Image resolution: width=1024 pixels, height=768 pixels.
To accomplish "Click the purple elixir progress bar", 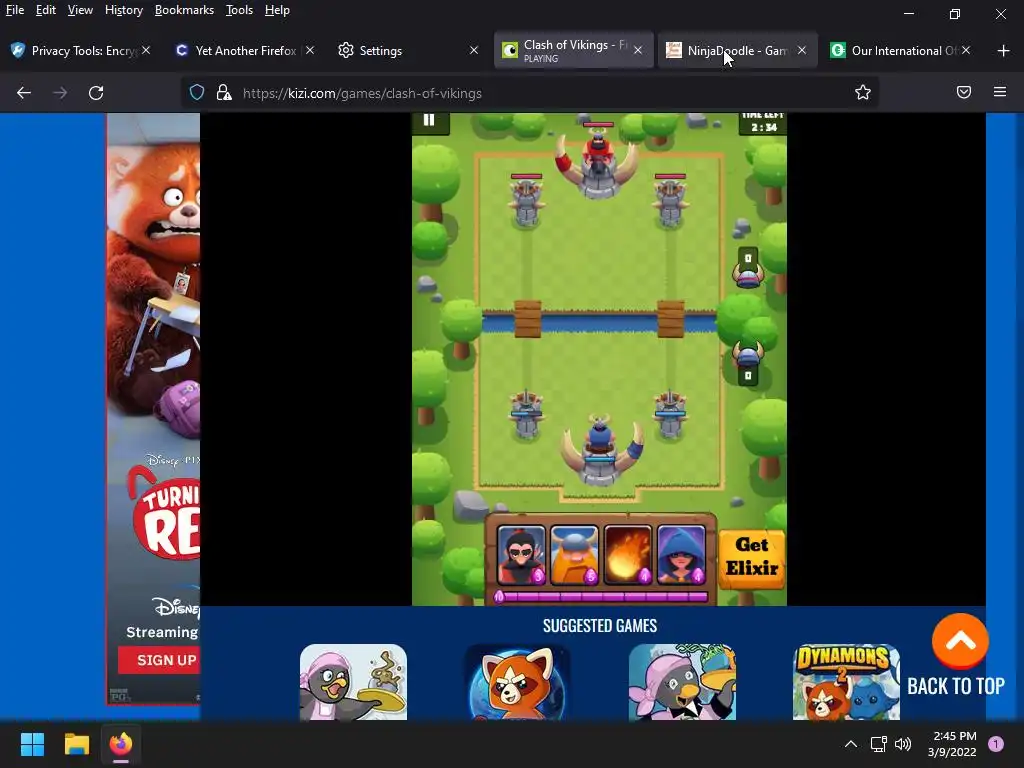I will pos(601,596).
